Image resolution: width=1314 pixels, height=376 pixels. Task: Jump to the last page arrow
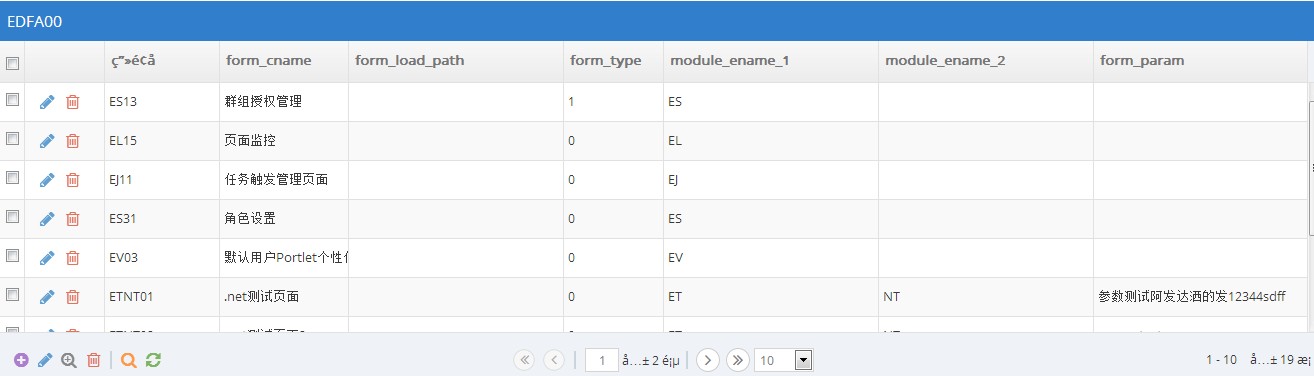738,360
